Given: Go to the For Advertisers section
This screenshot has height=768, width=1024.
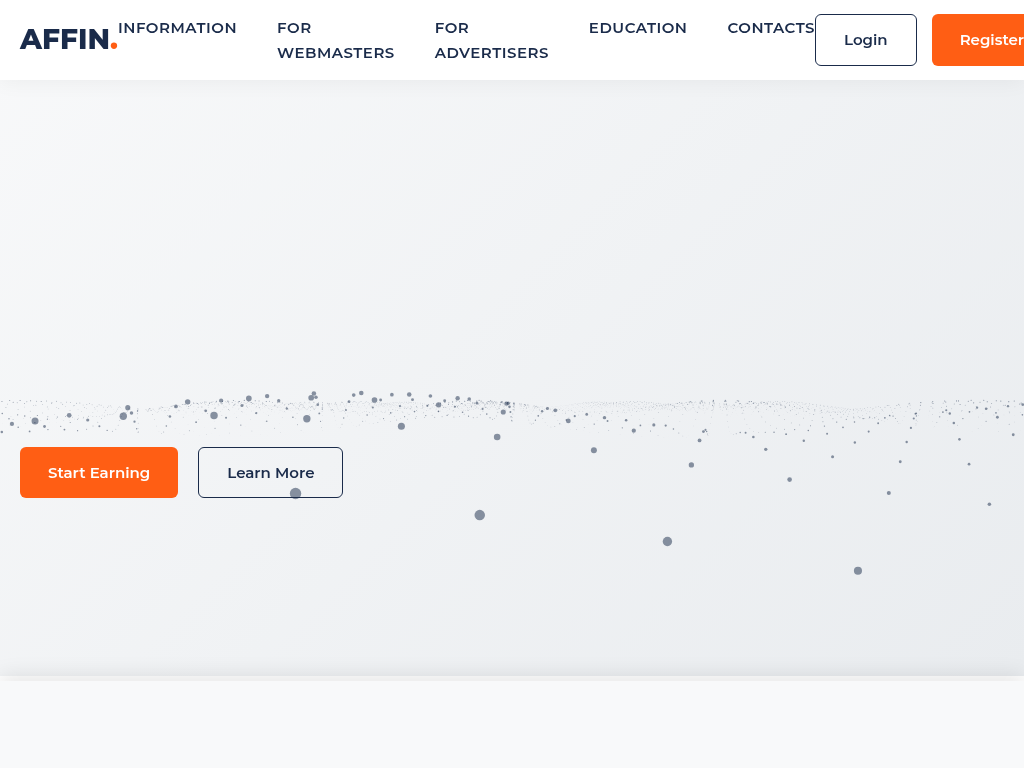Looking at the screenshot, I should tap(491, 40).
